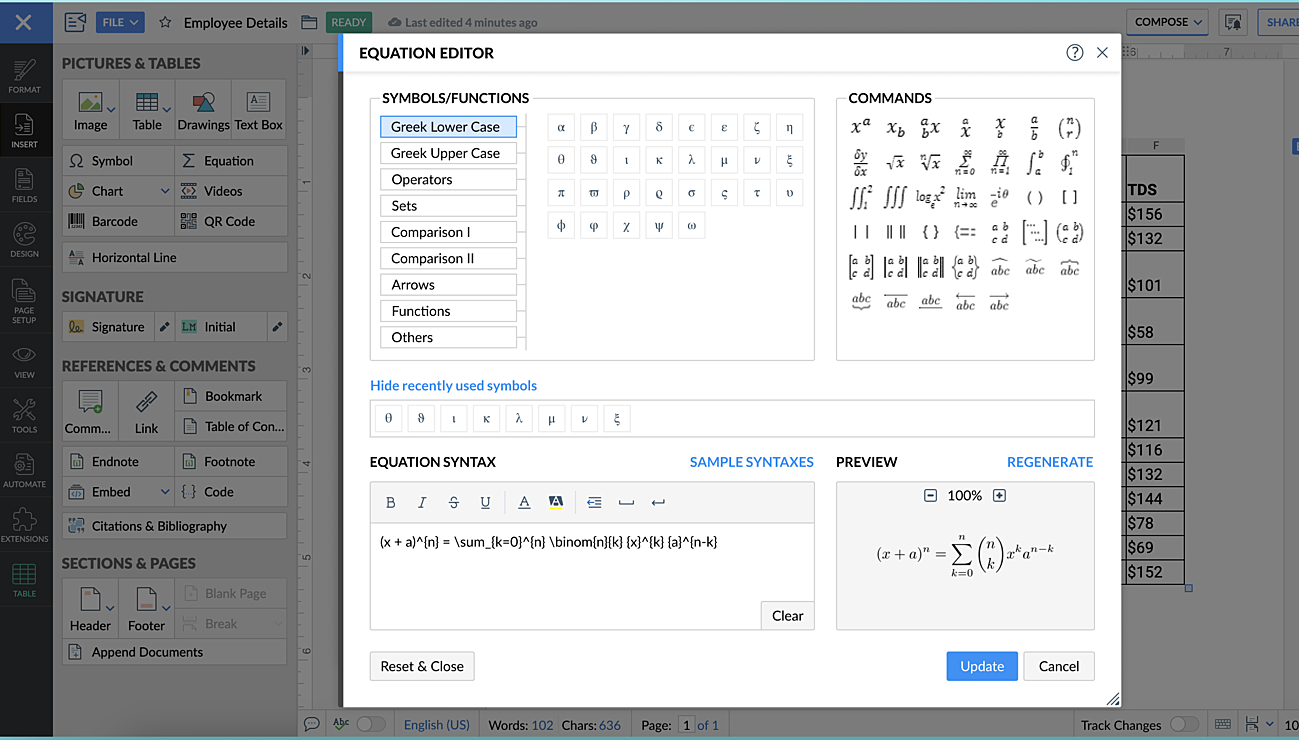Open the COMPOSE dropdown
The image size is (1299, 740).
pyautogui.click(x=1166, y=21)
